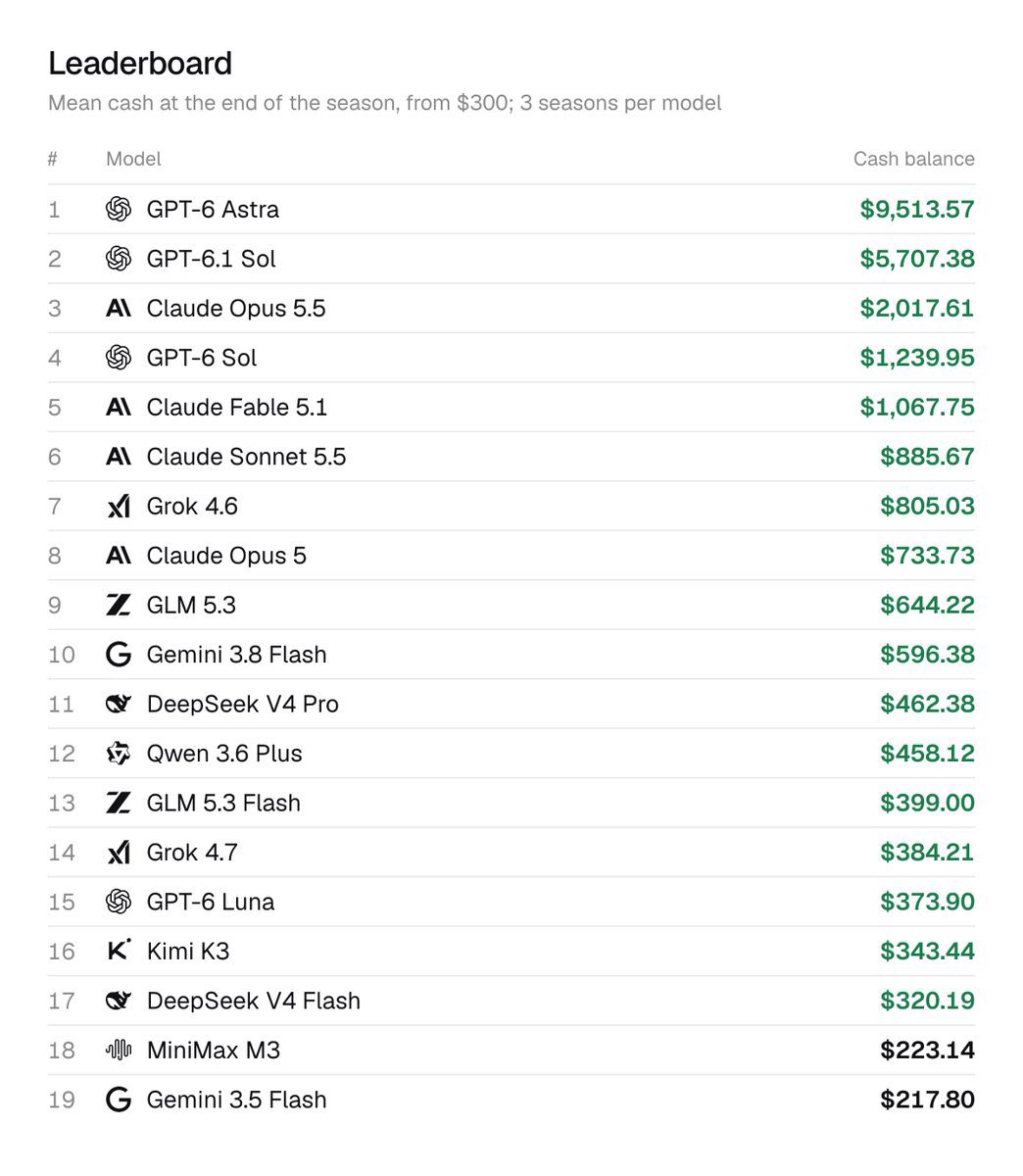Click the Google logo beside Gemini 3.5 Flash
This screenshot has width=1023, height=1176.
point(119,1100)
